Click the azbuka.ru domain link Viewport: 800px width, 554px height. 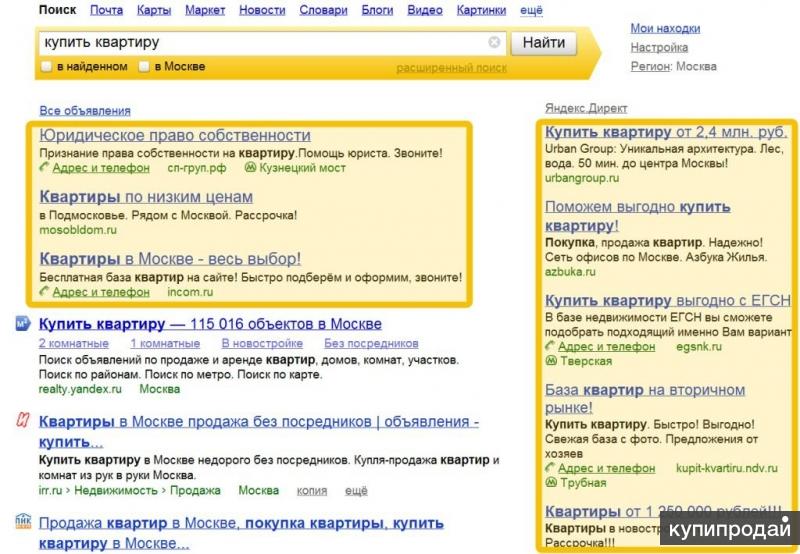570,271
